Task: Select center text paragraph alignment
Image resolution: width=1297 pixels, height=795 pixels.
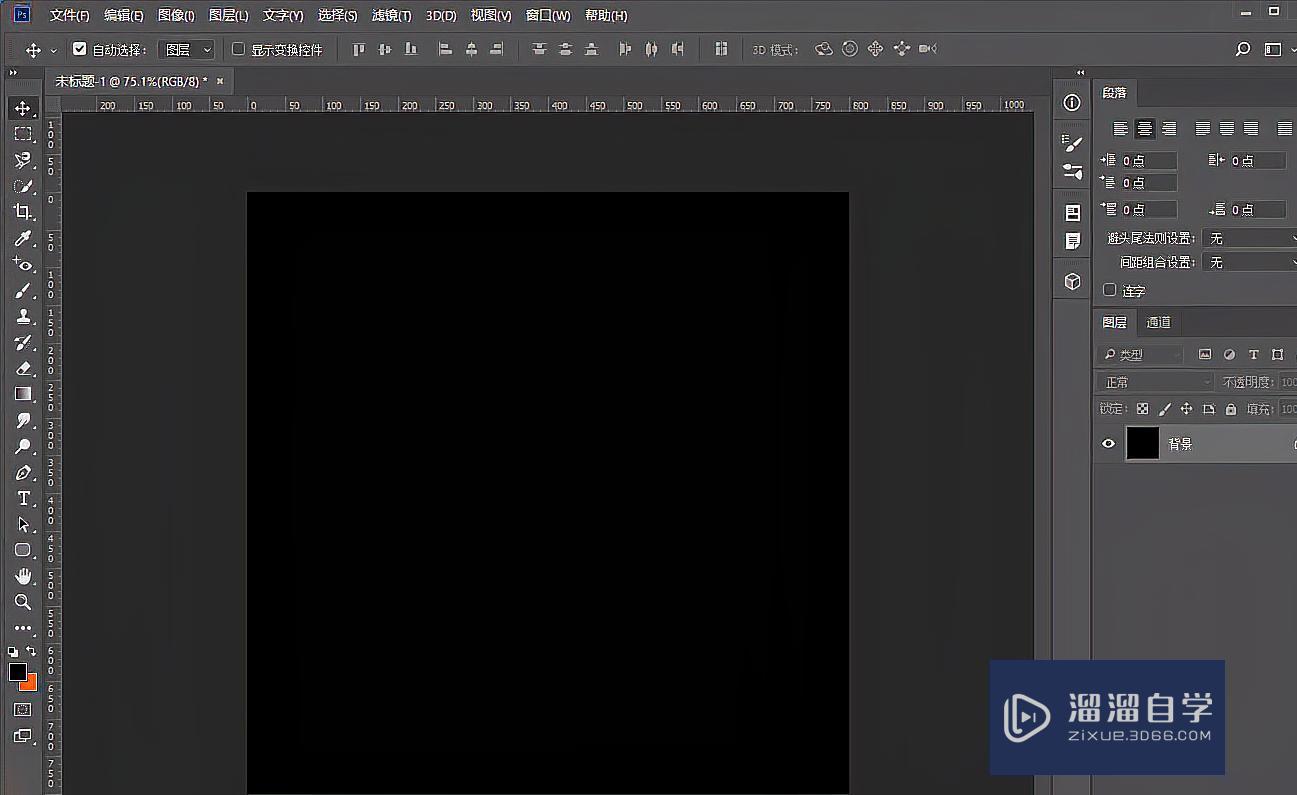Action: pyautogui.click(x=1144, y=129)
